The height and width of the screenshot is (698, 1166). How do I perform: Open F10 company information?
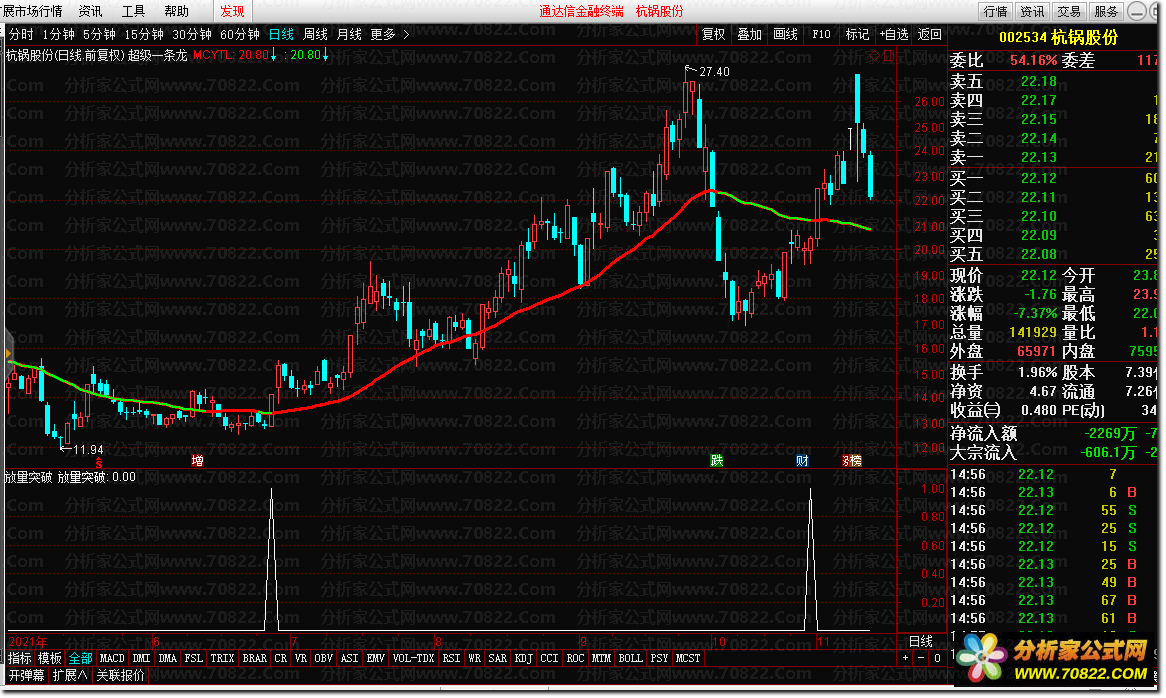tap(822, 34)
